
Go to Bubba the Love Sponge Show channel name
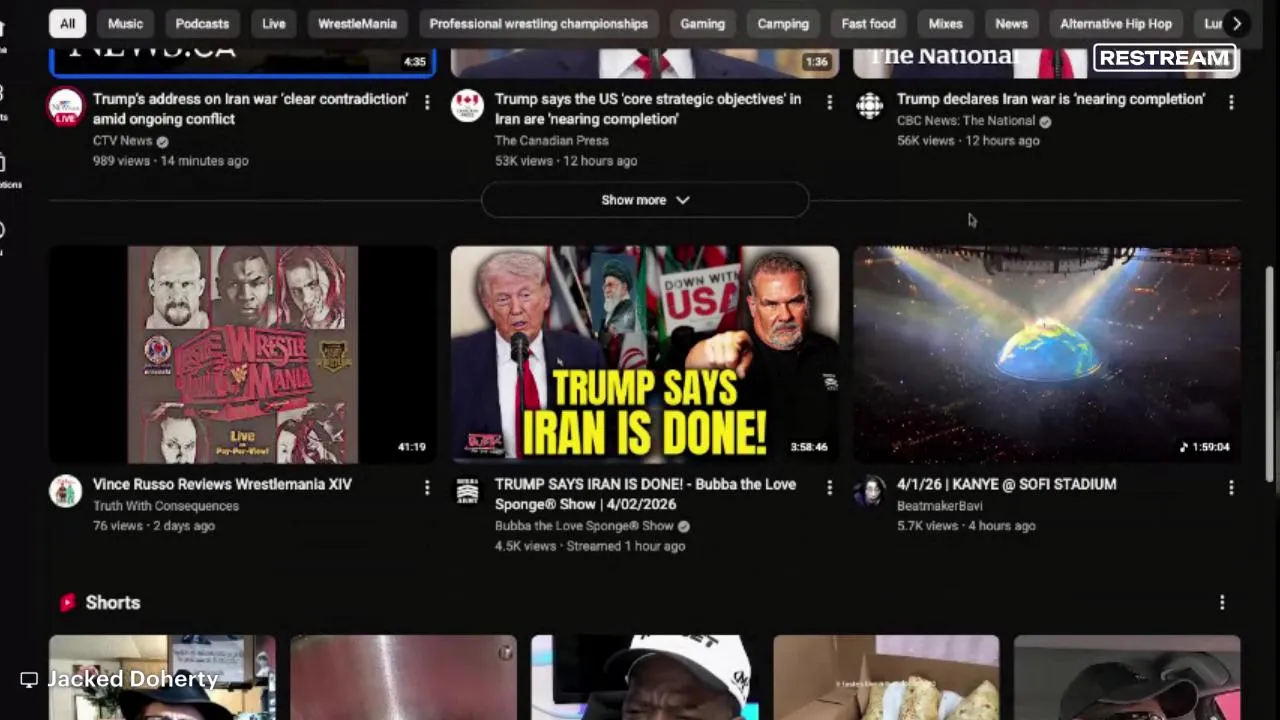click(x=584, y=526)
